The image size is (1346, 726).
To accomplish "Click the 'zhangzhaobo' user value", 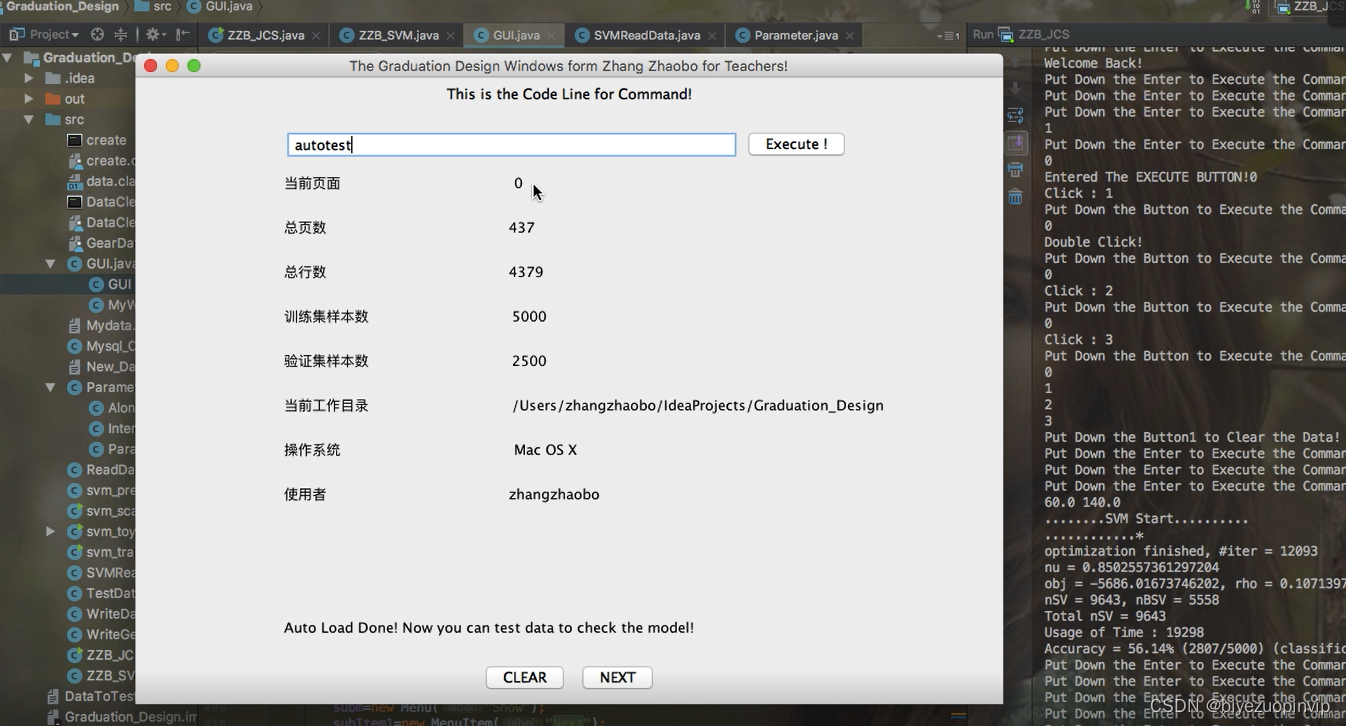I will [x=554, y=494].
